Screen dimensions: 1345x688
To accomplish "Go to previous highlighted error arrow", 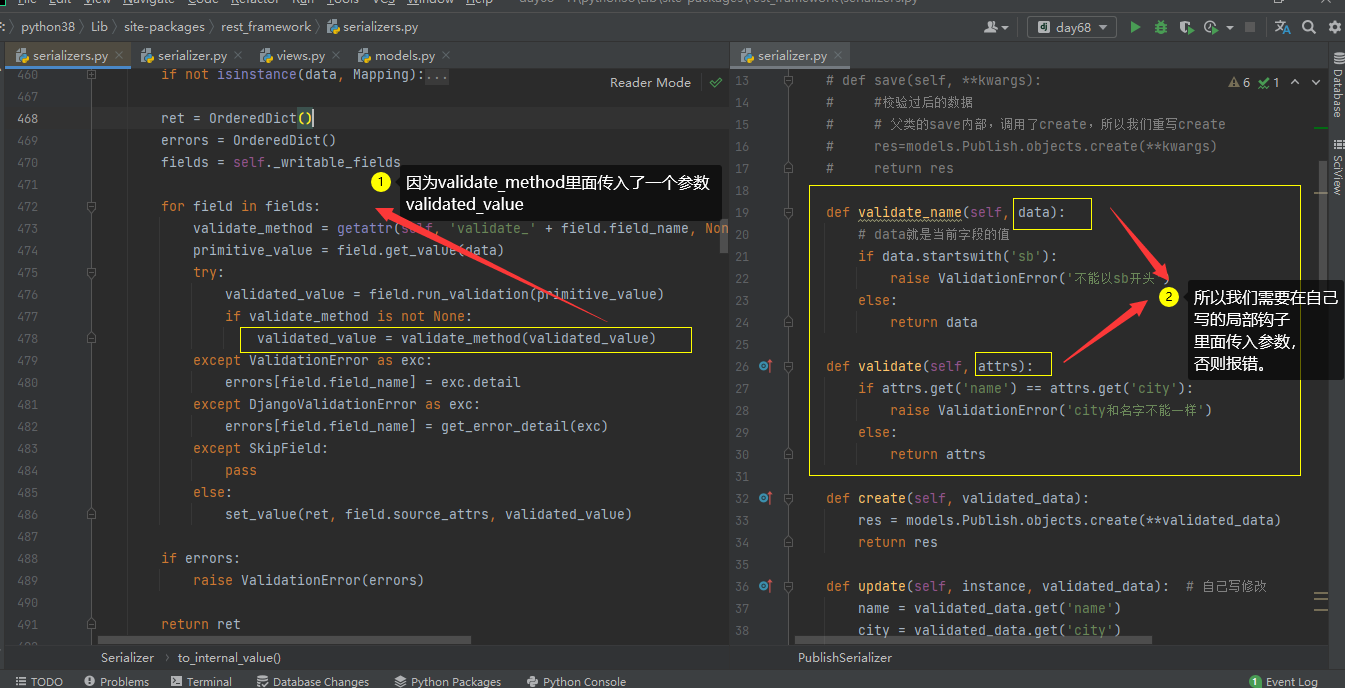I will 1295,83.
